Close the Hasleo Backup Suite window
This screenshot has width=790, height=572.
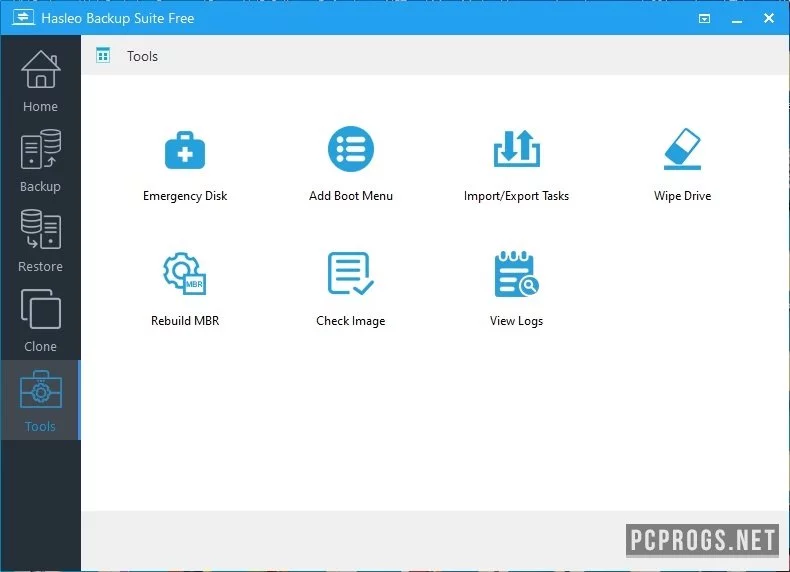tap(769, 18)
